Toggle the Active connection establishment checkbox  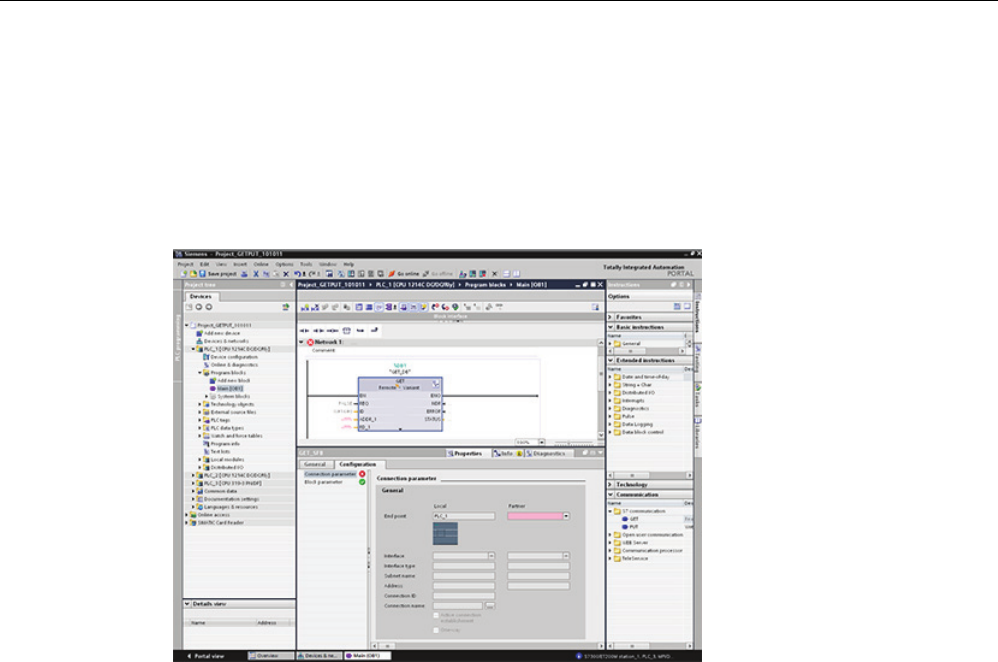pos(436,616)
